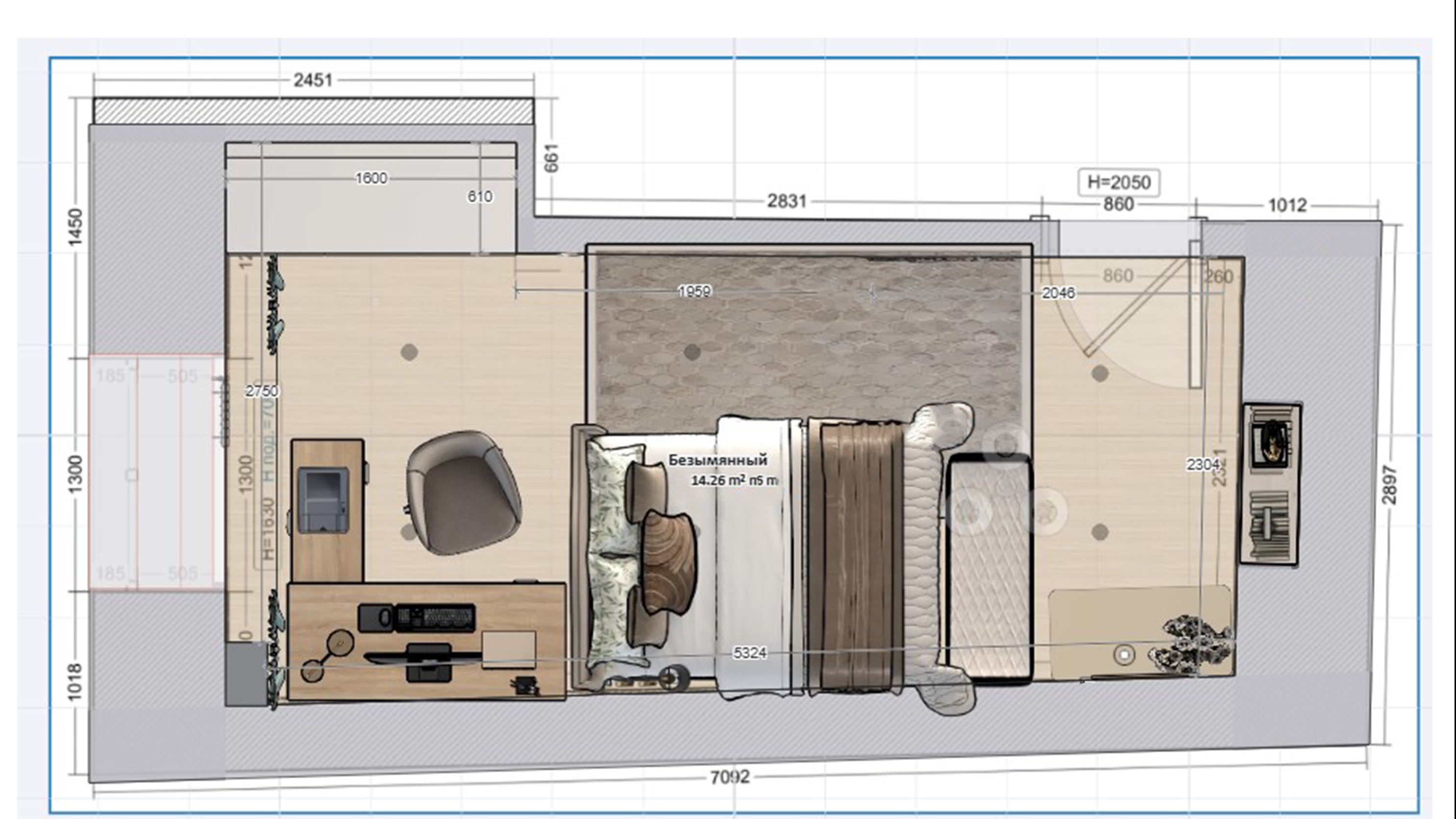Click the 1600 wardrobe width dimension
This screenshot has height=819, width=1456.
(x=371, y=178)
